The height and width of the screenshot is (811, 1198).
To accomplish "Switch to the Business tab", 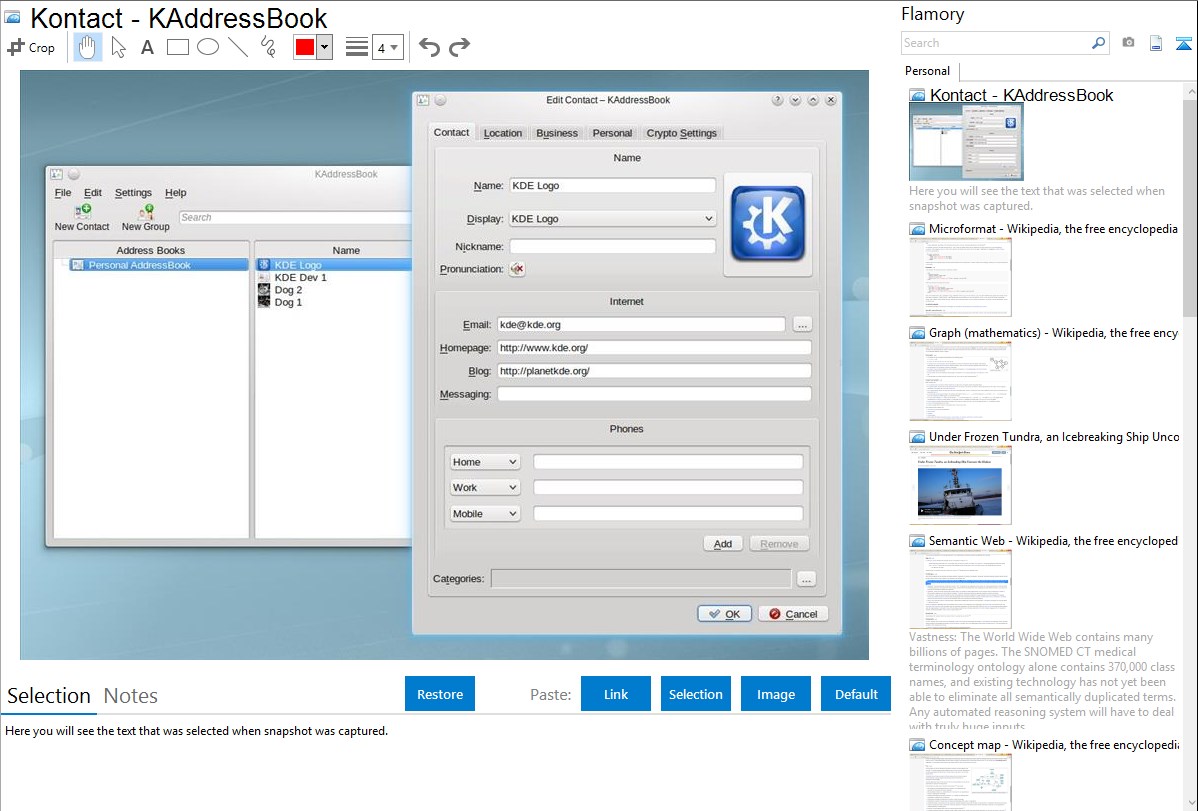I will (557, 133).
